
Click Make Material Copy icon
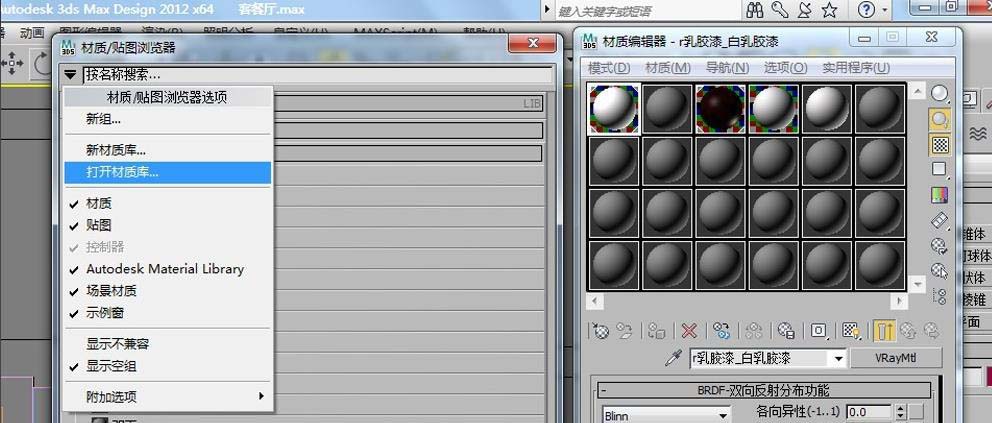coord(721,330)
